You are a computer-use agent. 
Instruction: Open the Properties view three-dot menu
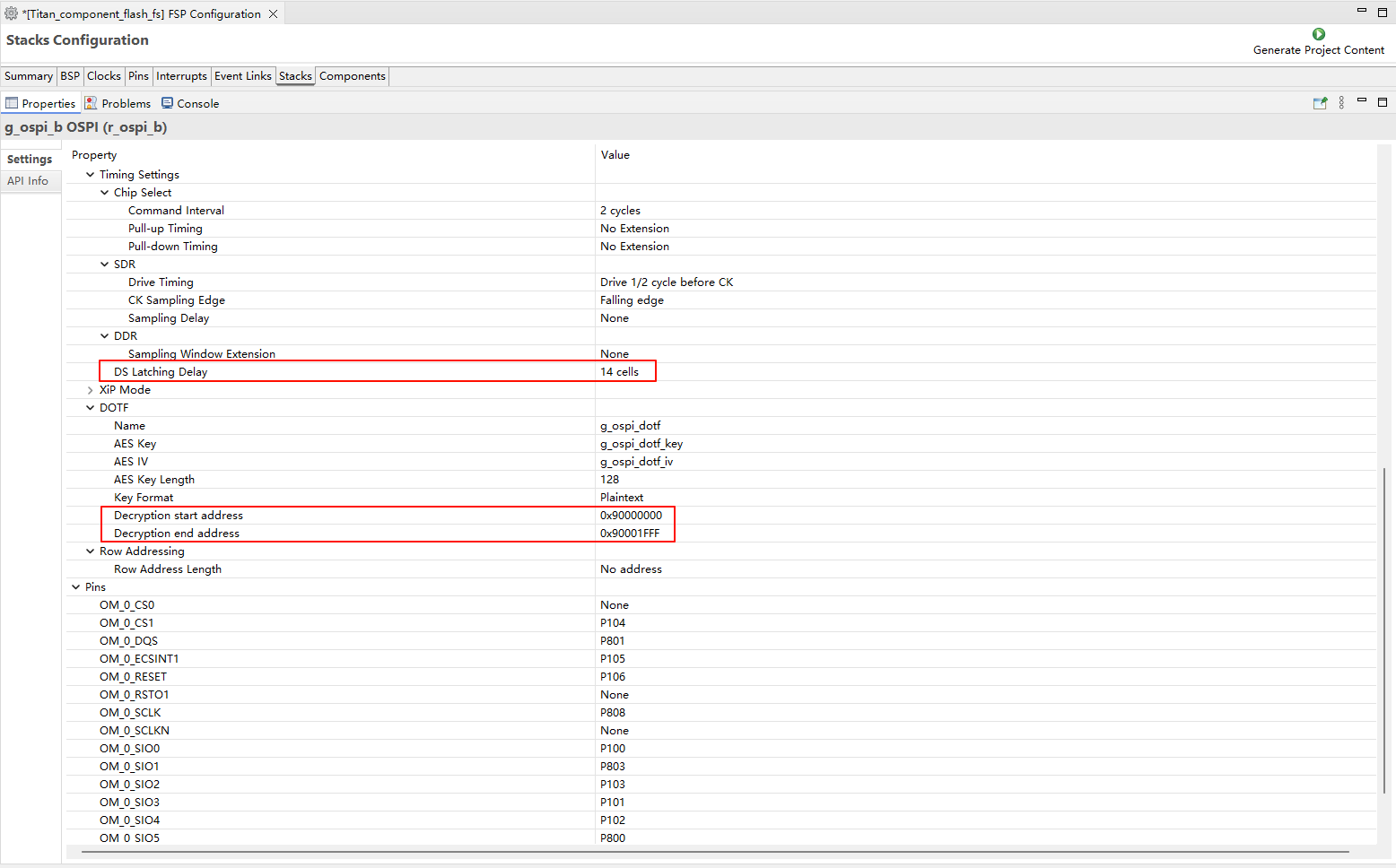coord(1341,103)
